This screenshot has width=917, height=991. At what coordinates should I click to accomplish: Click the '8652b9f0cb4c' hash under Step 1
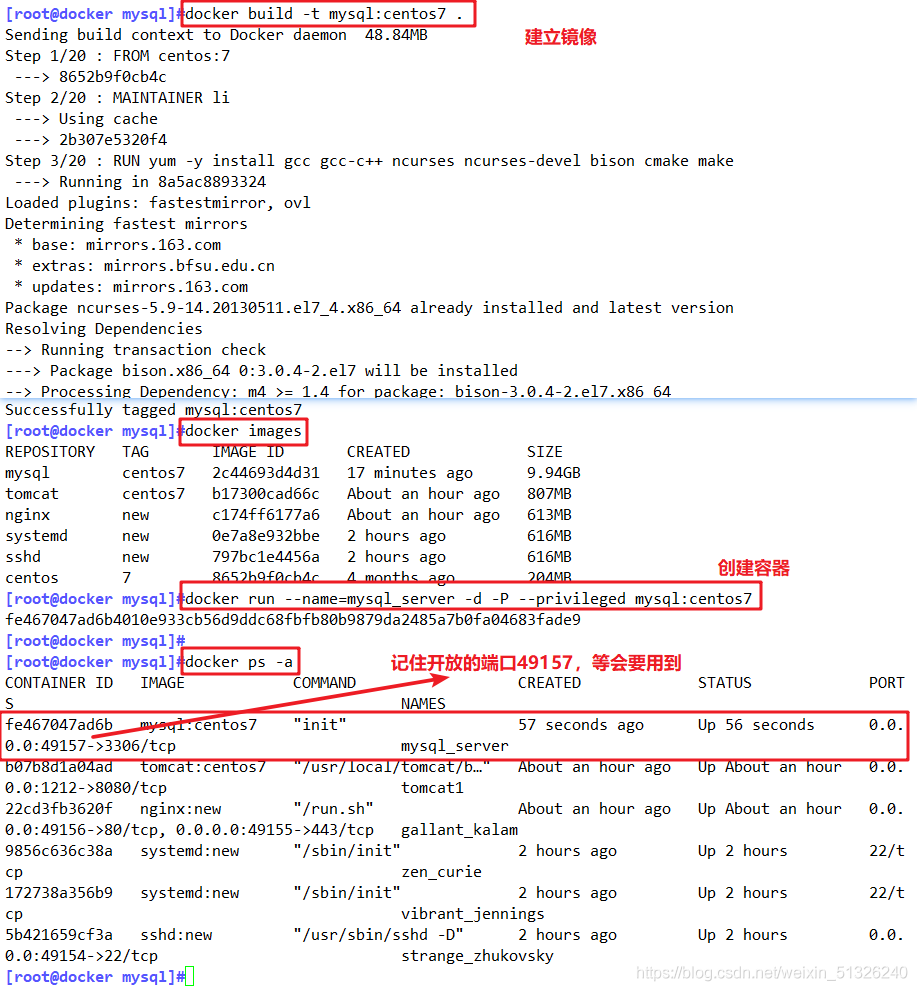[112, 76]
